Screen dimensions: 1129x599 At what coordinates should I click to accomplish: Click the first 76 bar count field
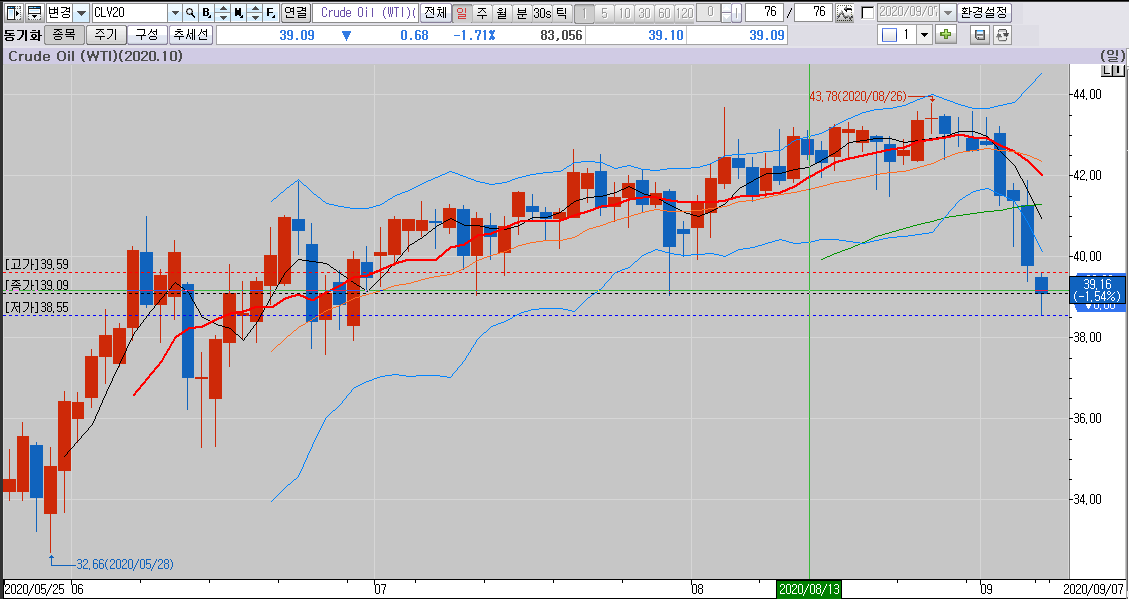(765, 12)
